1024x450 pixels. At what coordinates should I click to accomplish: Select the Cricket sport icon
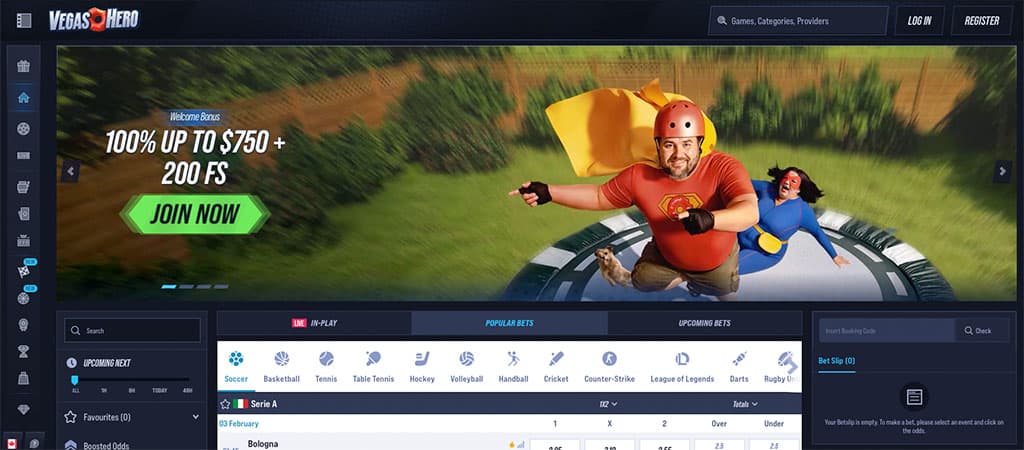point(556,366)
